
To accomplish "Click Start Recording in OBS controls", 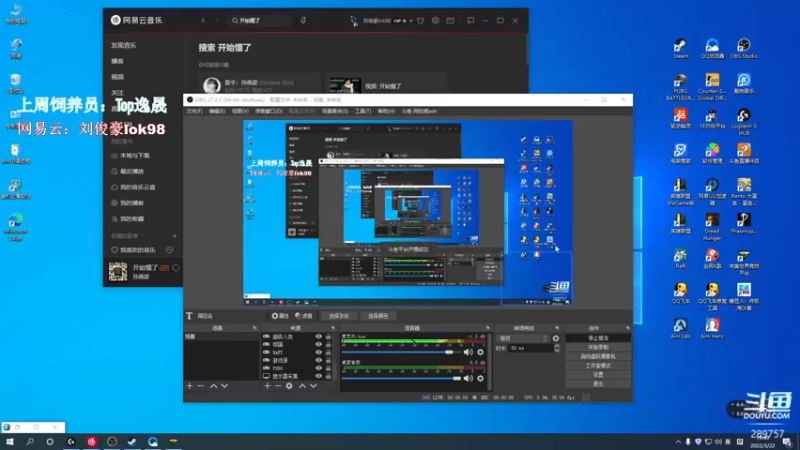I will coord(598,347).
